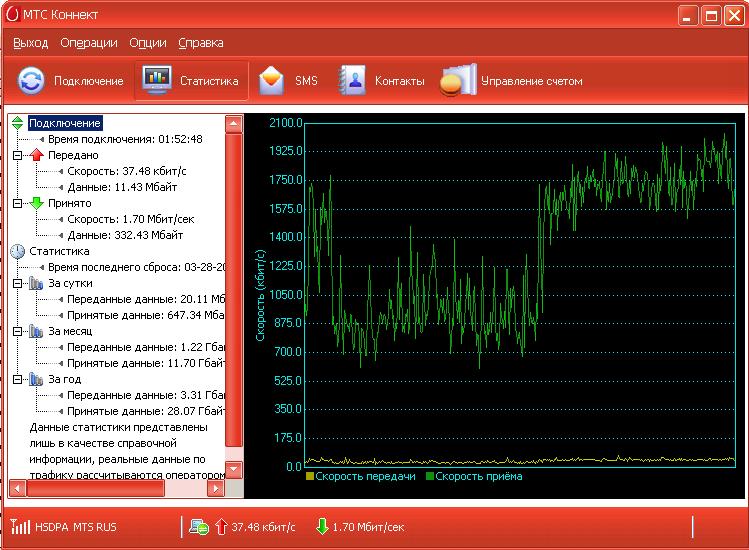
Task: Open the Подключение connection toolbar icon
Action: click(32, 81)
